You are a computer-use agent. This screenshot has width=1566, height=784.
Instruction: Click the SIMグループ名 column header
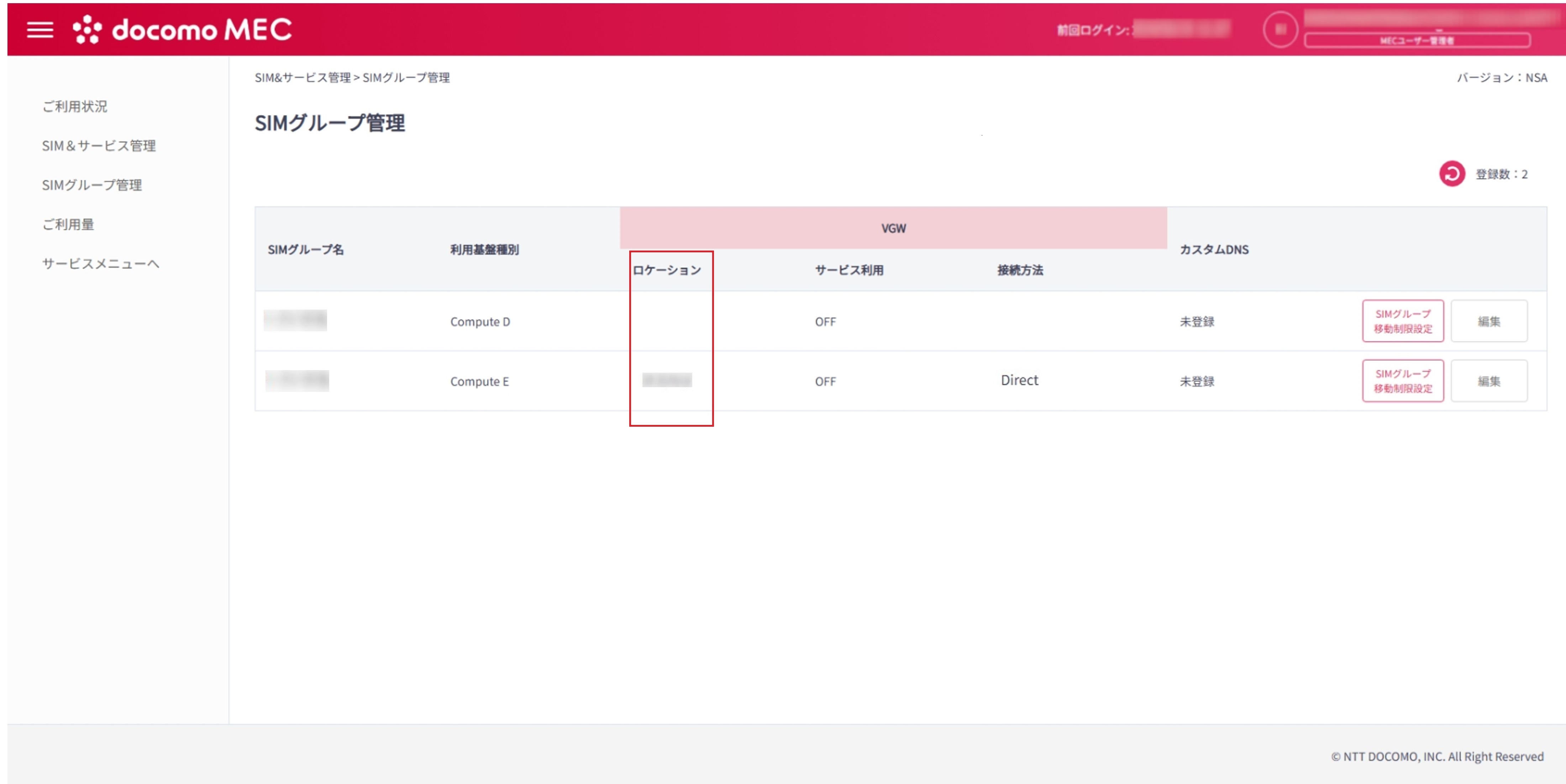coord(306,250)
